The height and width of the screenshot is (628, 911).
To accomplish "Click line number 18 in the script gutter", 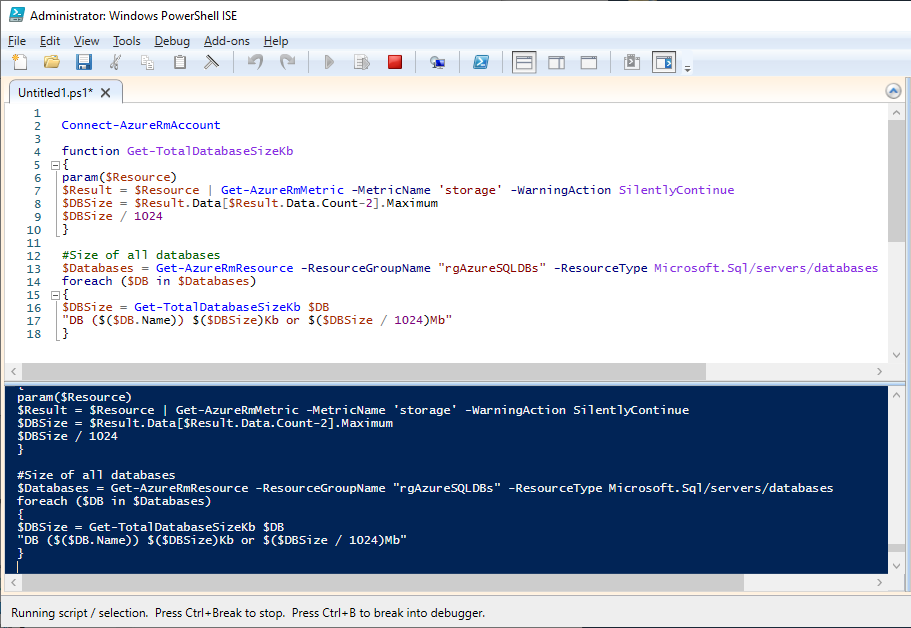I will pos(34,334).
